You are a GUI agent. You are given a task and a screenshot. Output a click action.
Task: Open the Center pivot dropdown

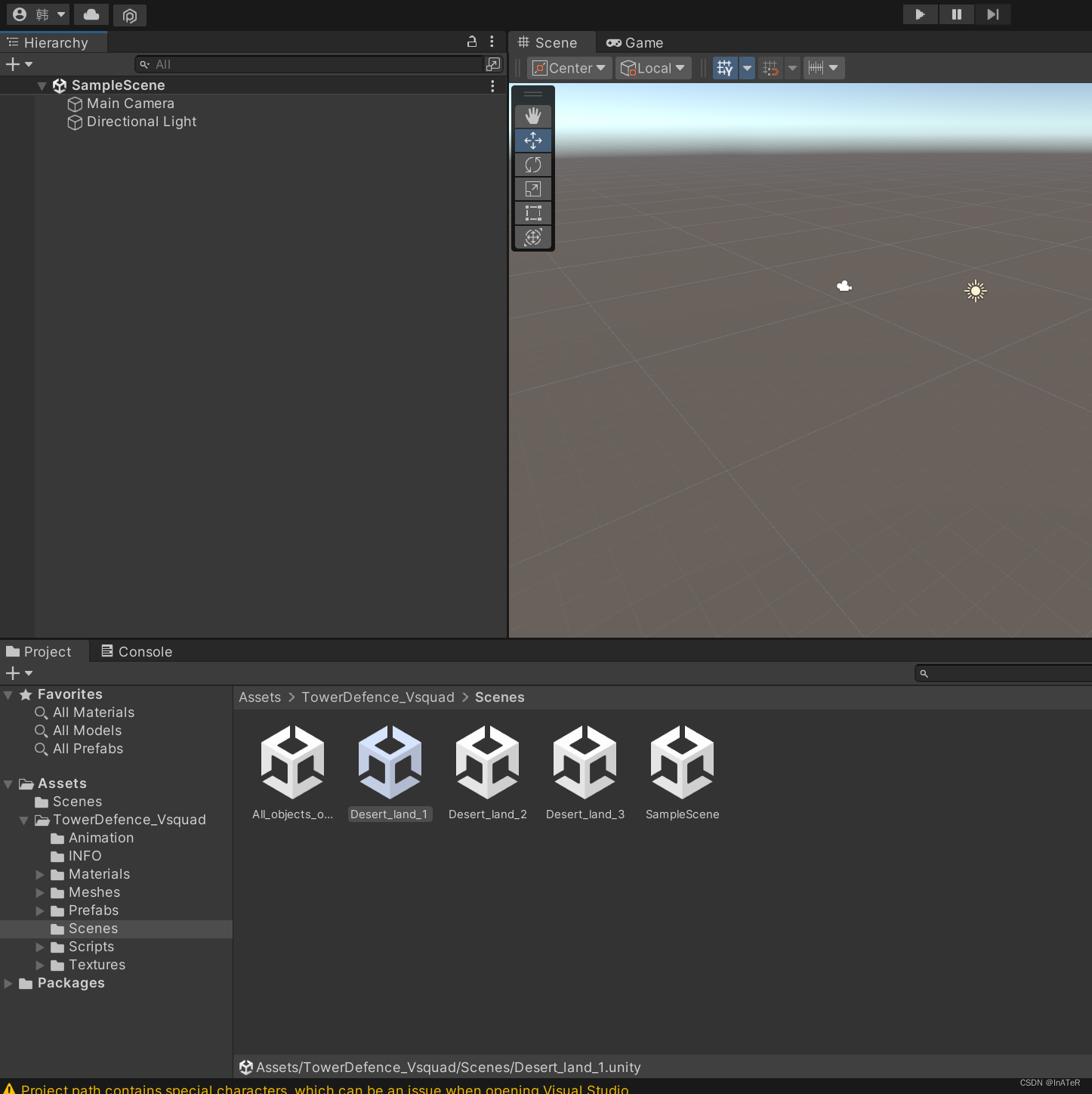pyautogui.click(x=569, y=67)
